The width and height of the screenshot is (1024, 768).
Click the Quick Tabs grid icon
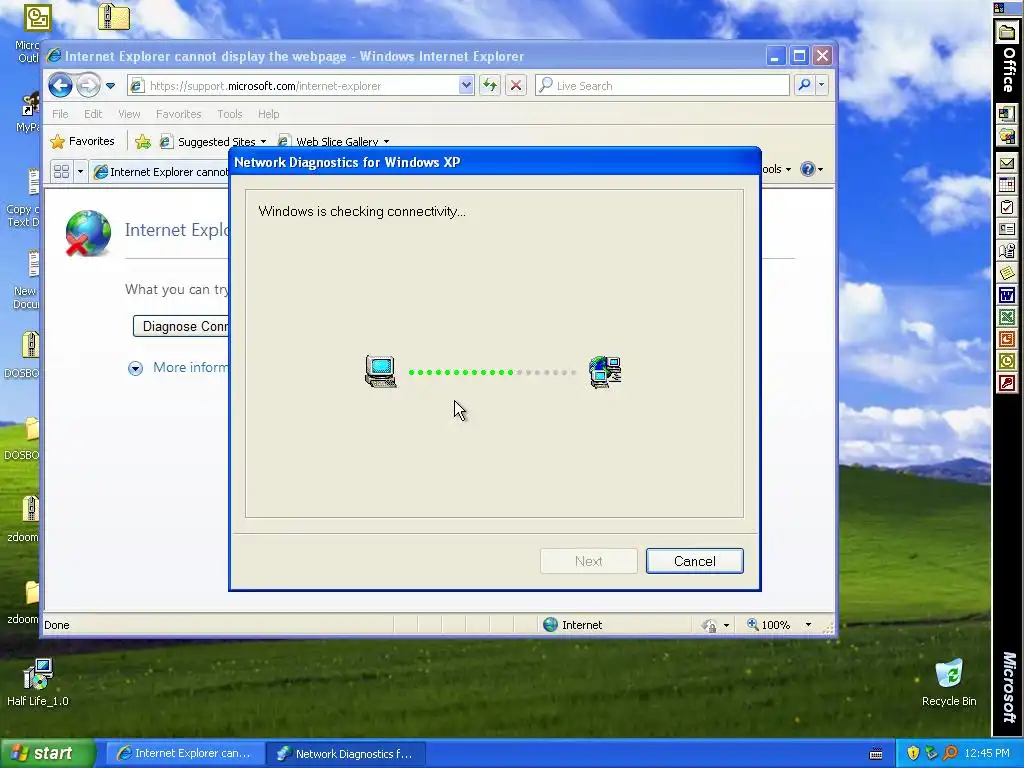[61, 171]
